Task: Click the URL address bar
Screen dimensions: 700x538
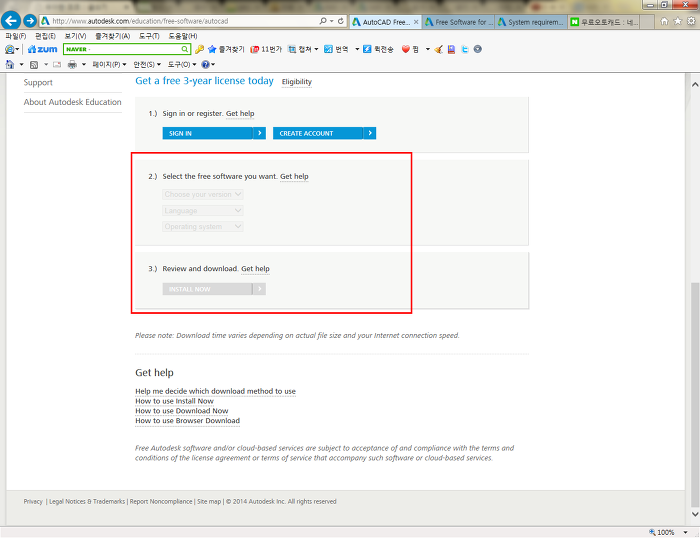Action: (179, 21)
